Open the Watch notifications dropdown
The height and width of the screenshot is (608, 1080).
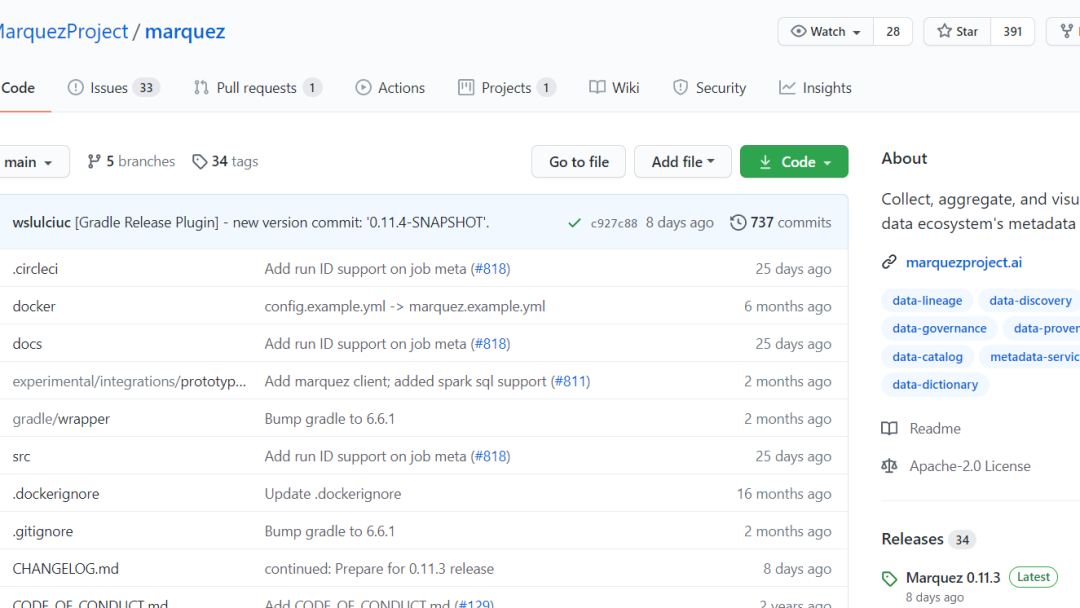(x=826, y=32)
